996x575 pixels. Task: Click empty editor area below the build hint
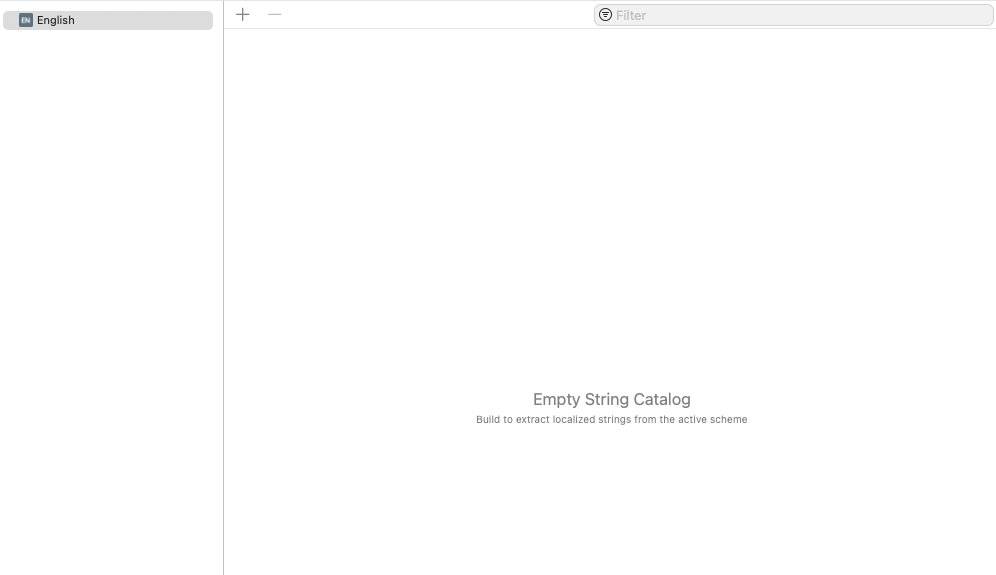pos(610,500)
